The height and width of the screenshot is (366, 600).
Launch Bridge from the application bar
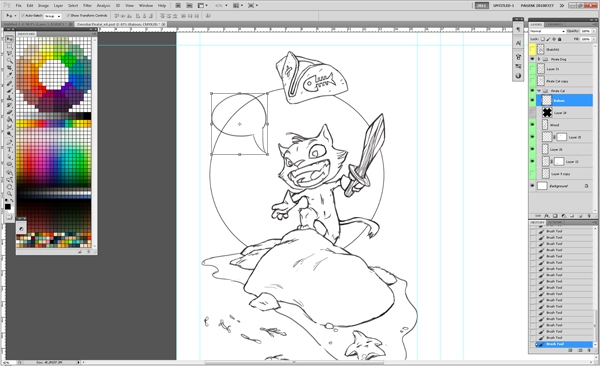click(x=178, y=6)
